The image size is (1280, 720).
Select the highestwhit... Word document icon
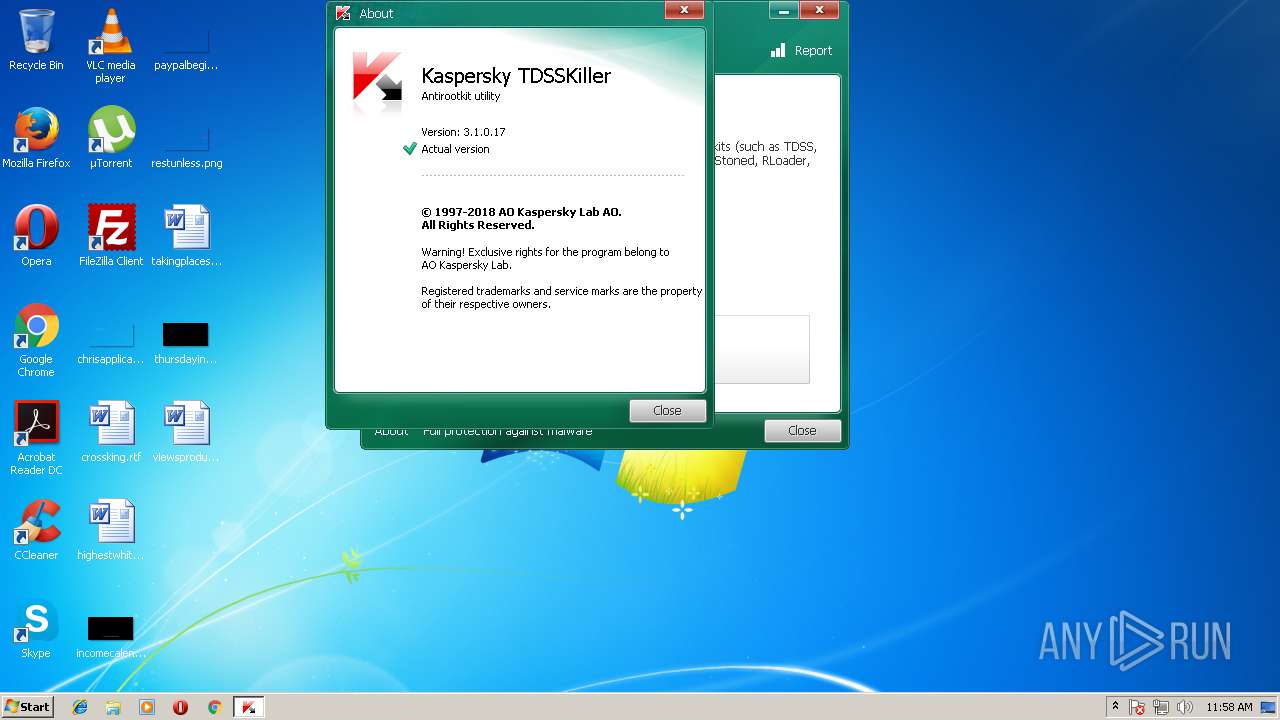[111, 530]
